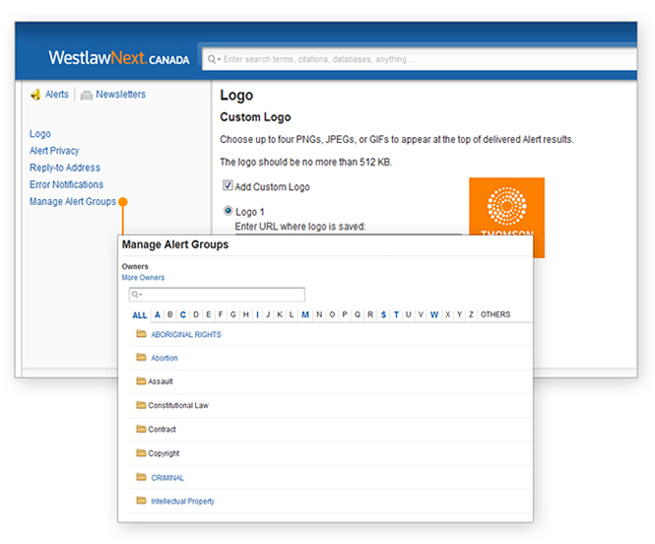Select the ALL alphabet filter
The height and width of the screenshot is (544, 655).
(139, 315)
